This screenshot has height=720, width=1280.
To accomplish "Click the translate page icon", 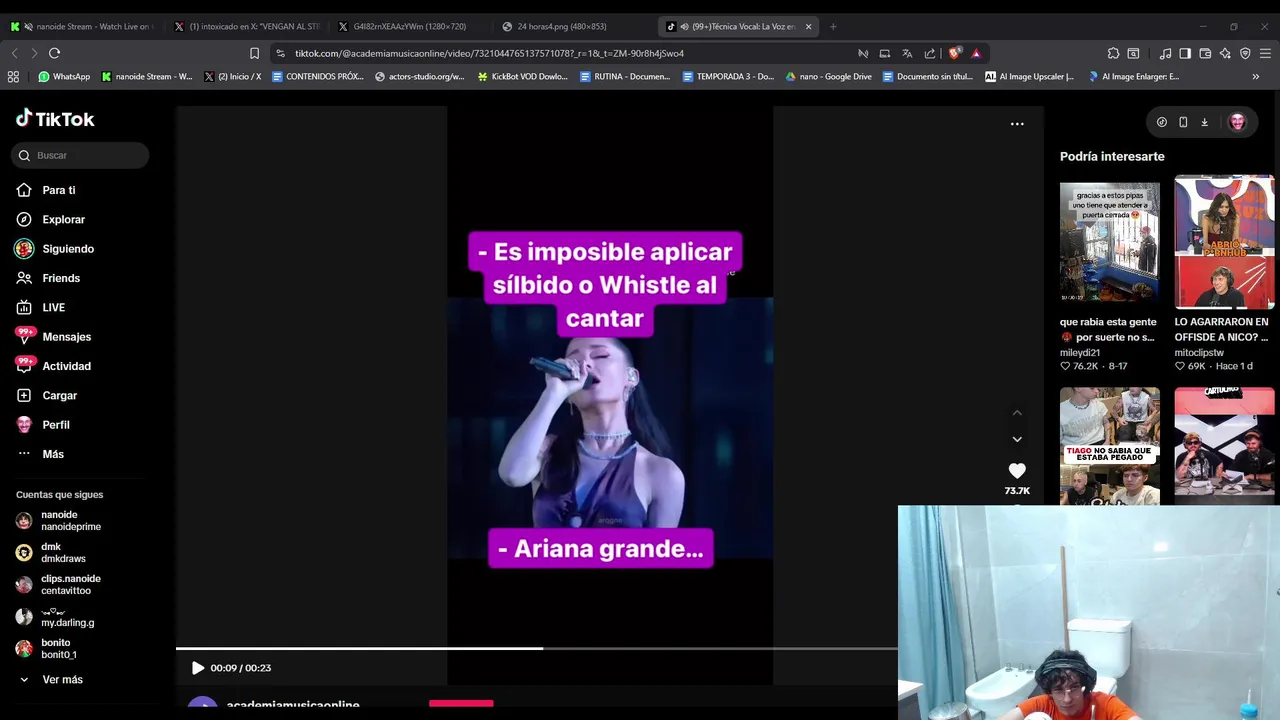I will pos(907,53).
